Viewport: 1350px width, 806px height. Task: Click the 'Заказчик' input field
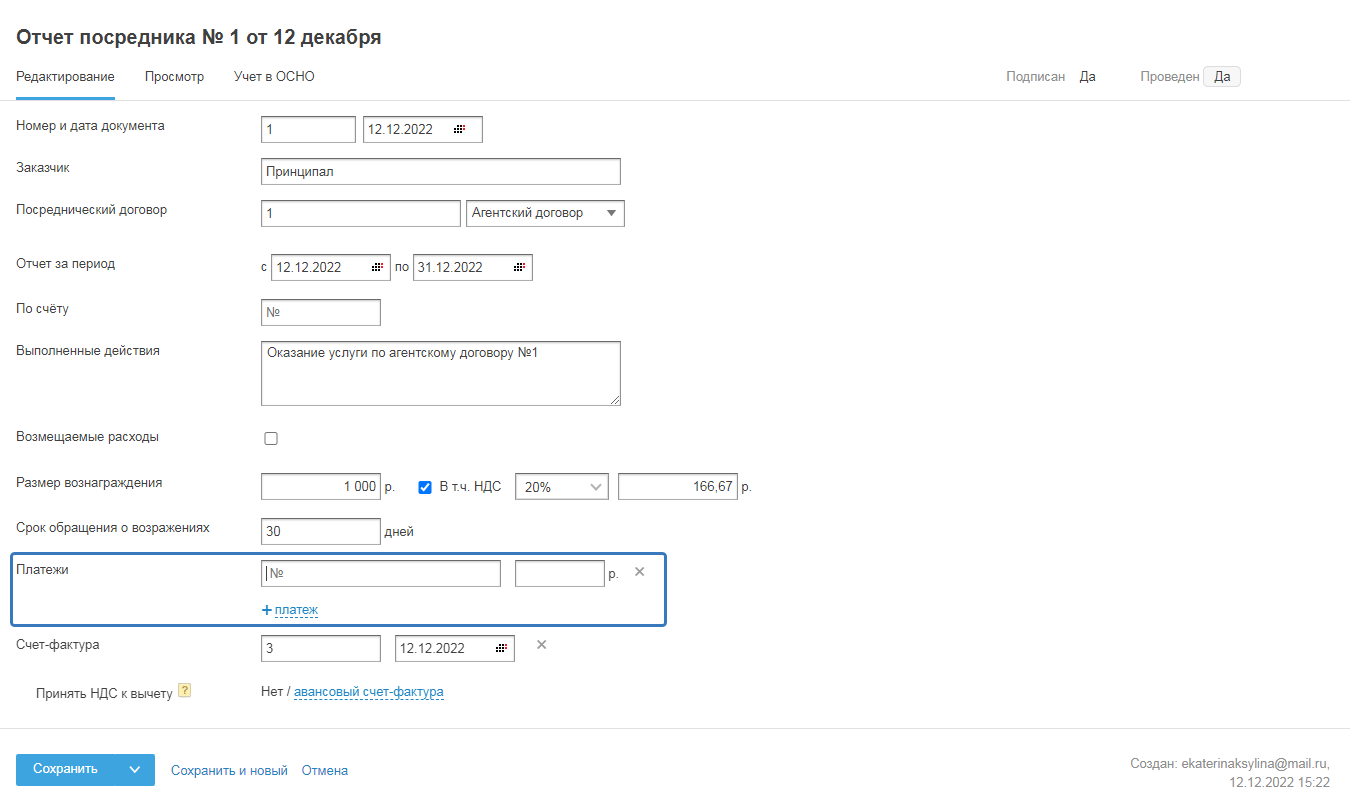click(x=440, y=172)
